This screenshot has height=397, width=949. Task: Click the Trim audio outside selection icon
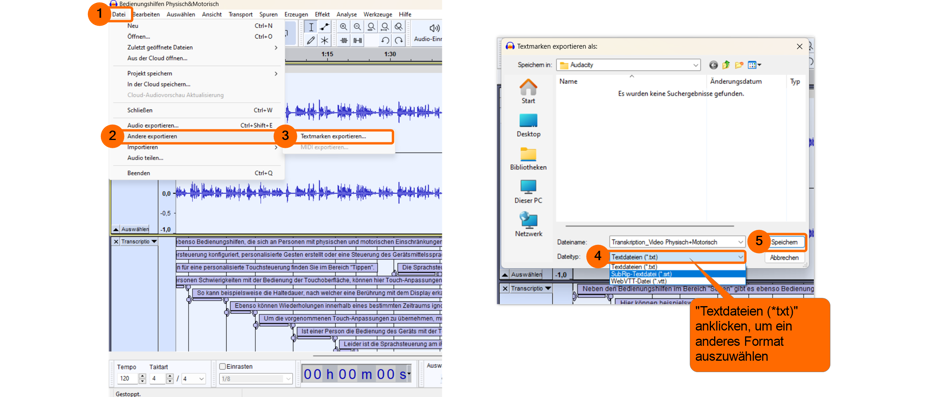(344, 41)
